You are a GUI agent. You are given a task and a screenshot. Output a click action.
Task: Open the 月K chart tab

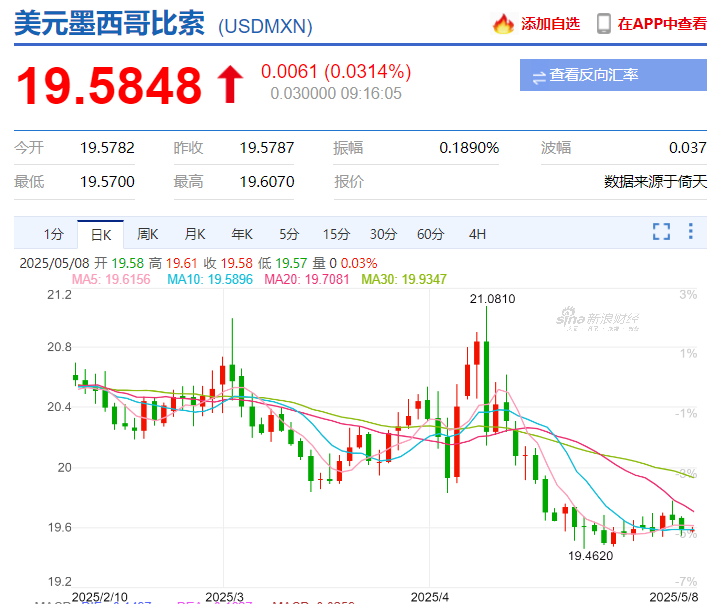coord(195,234)
